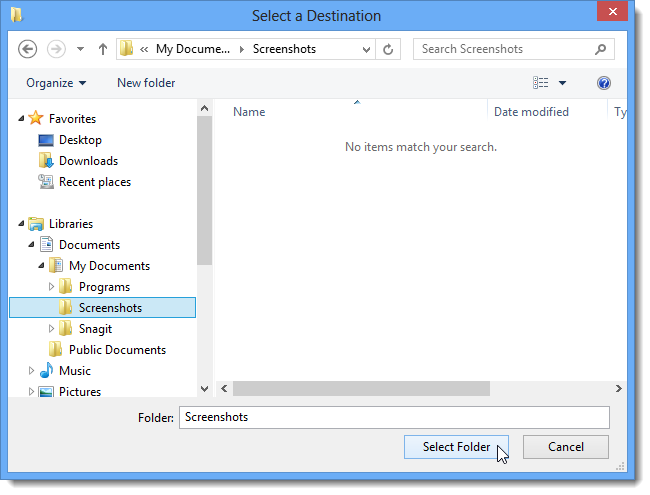This screenshot has width=650, height=495.
Task: Collapse the My Documents folder
Action: point(41,266)
